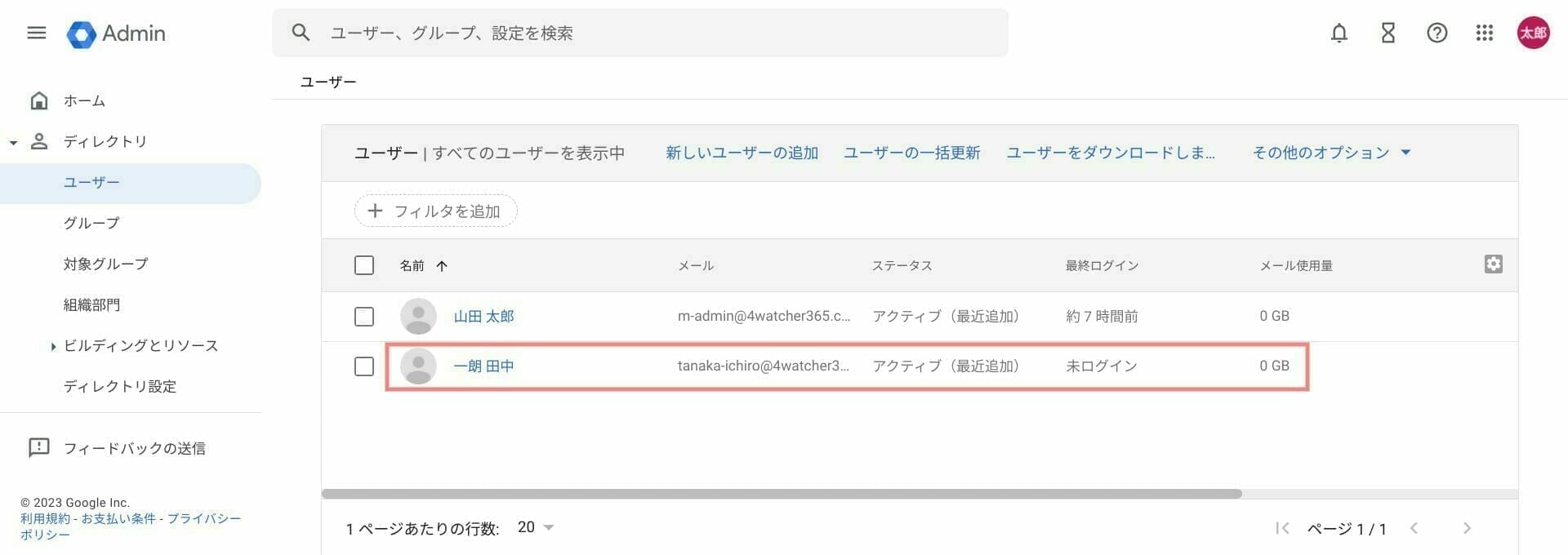
Task: Open the hamburger main menu
Action: coord(37,33)
